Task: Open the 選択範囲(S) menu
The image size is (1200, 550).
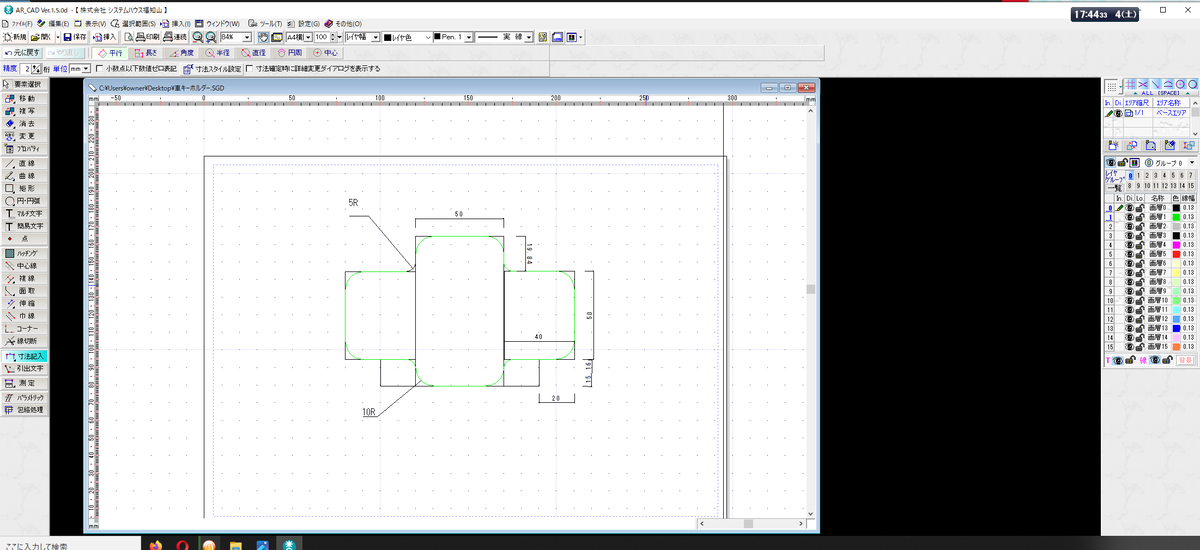Action: (x=133, y=22)
